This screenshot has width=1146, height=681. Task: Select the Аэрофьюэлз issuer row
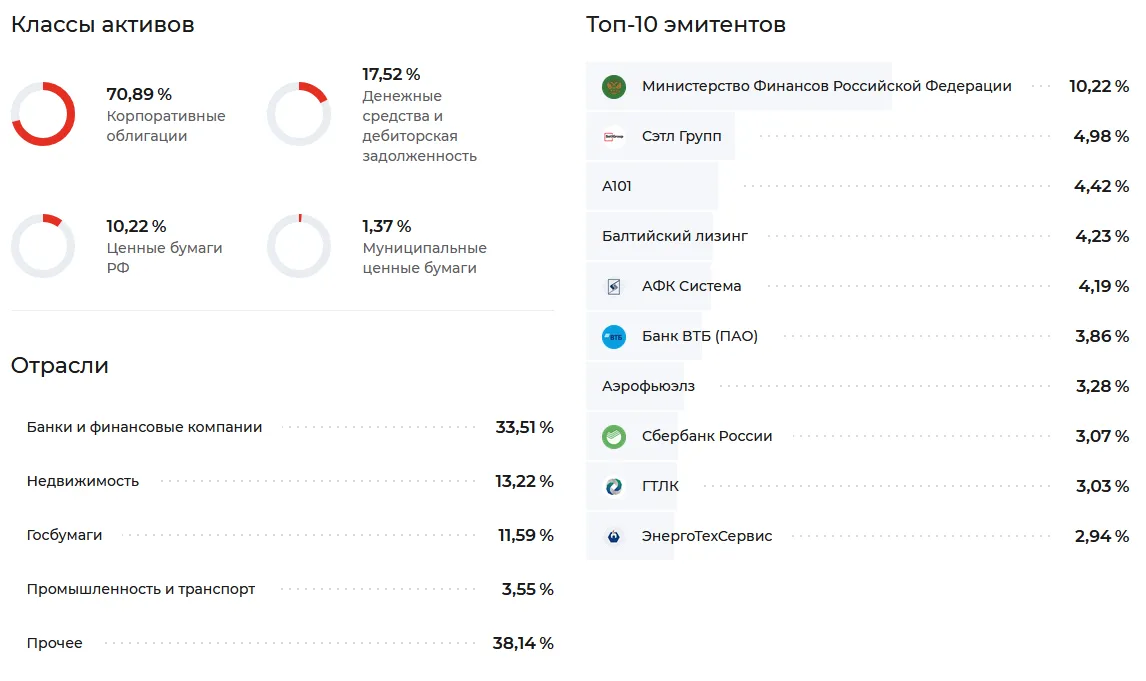click(x=857, y=386)
